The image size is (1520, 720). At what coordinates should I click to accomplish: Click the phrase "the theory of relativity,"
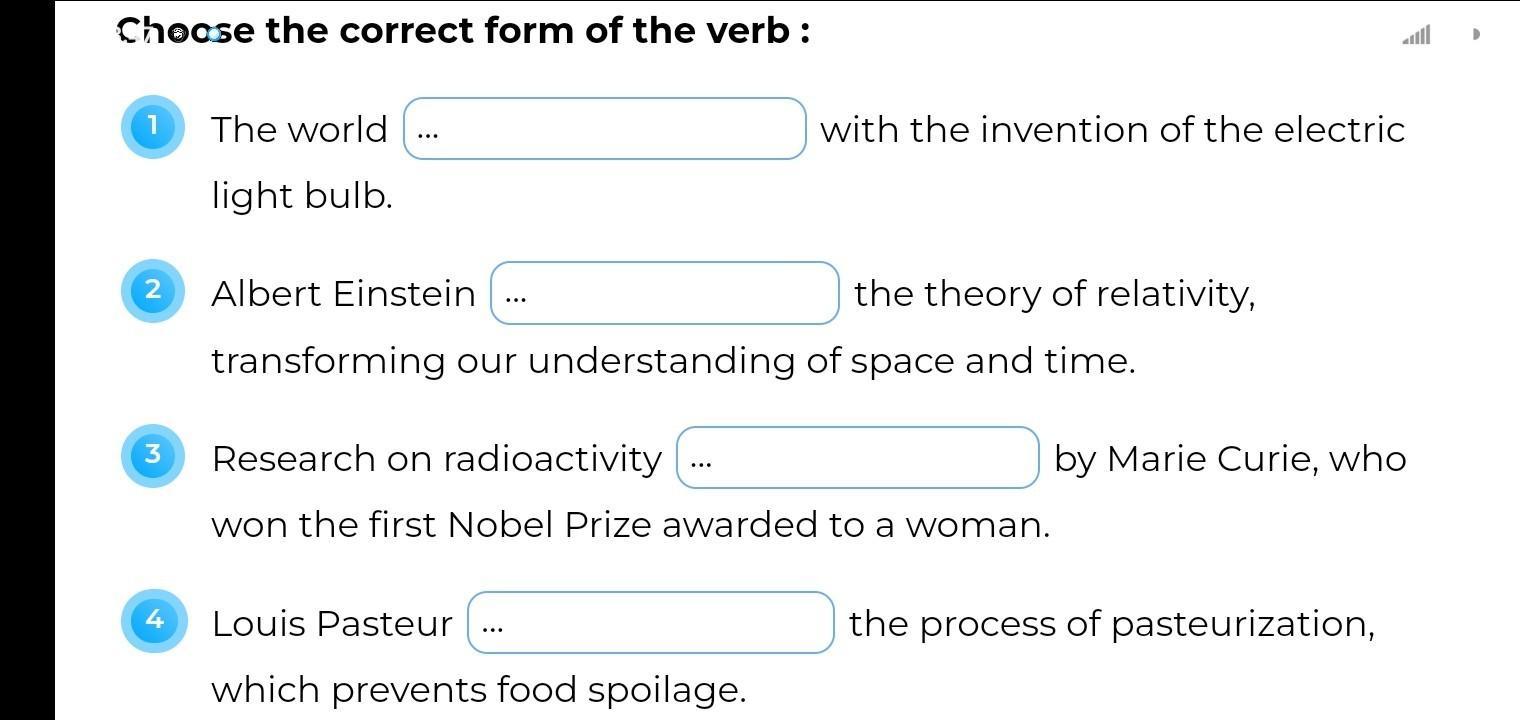(x=1054, y=294)
